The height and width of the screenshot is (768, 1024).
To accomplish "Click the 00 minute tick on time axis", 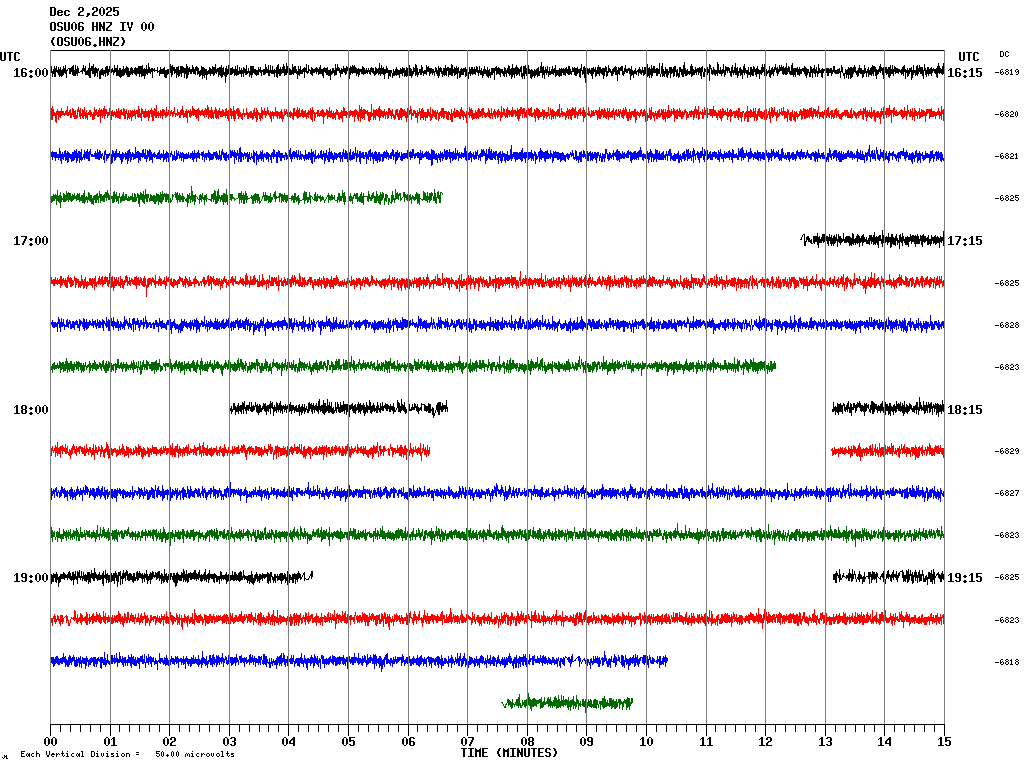I will (50, 742).
